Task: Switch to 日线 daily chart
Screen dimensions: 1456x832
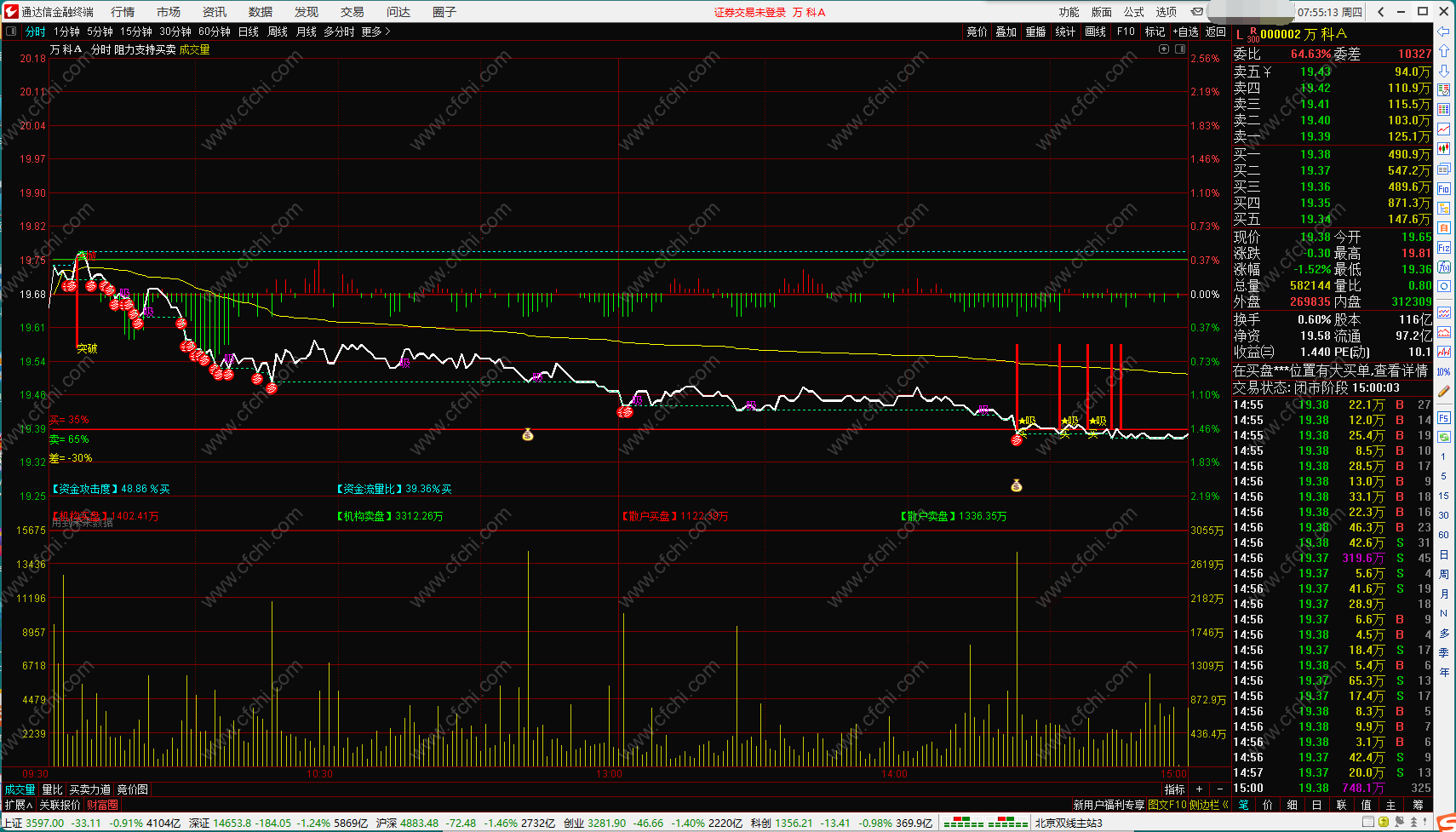Action: tap(249, 32)
